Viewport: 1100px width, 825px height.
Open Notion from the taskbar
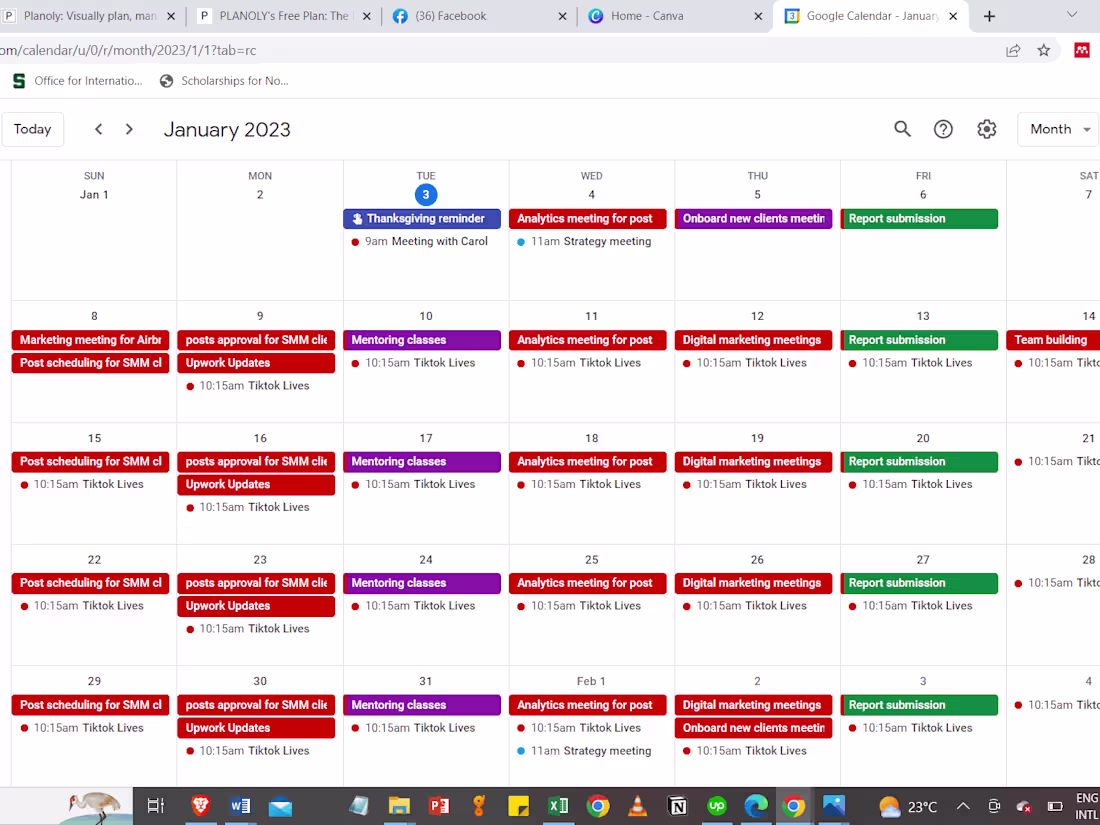[678, 806]
